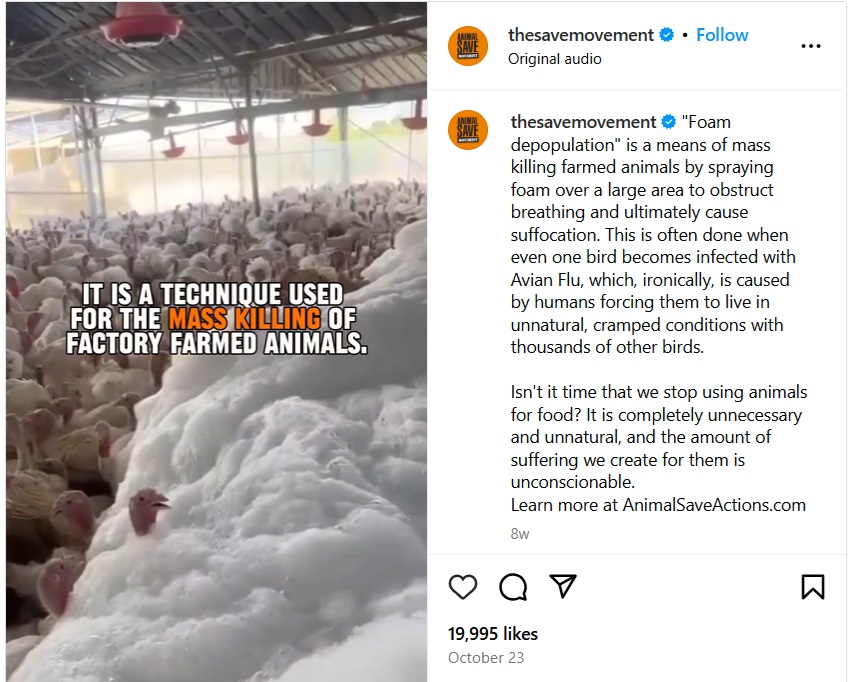Viewport: 852px width, 682px height.
Task: Click the caption verified badge
Action: [669, 122]
